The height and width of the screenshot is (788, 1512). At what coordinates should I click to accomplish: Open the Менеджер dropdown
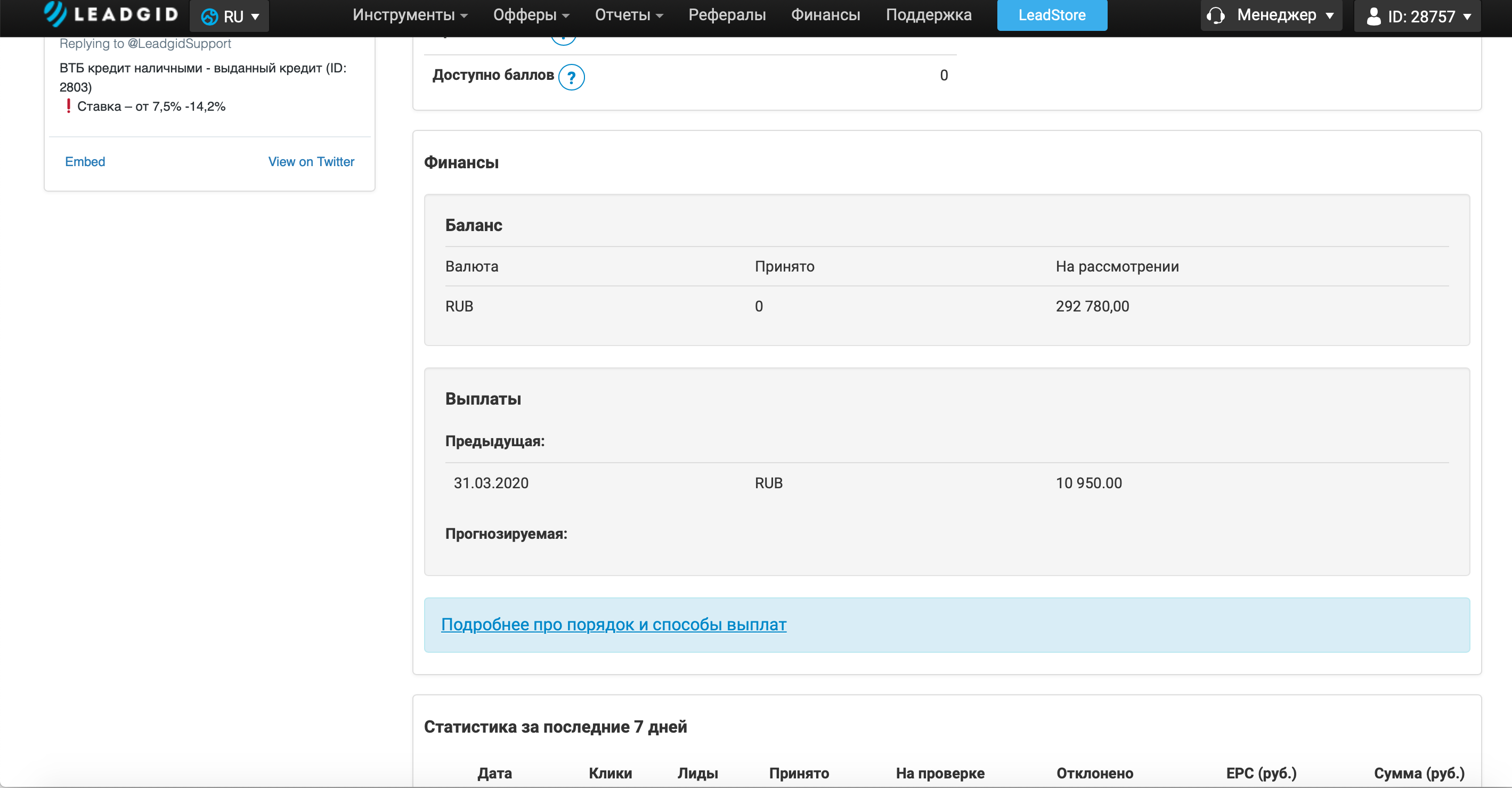coord(1285,15)
